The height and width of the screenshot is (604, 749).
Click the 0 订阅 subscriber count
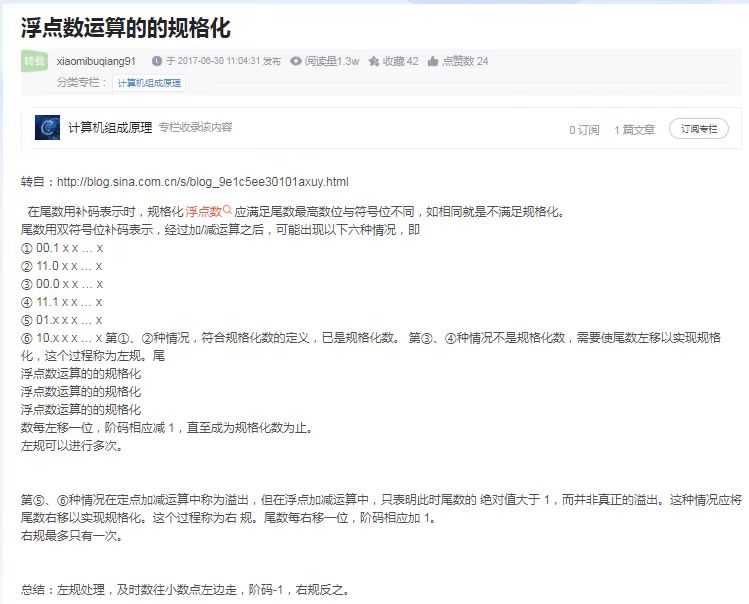584,129
